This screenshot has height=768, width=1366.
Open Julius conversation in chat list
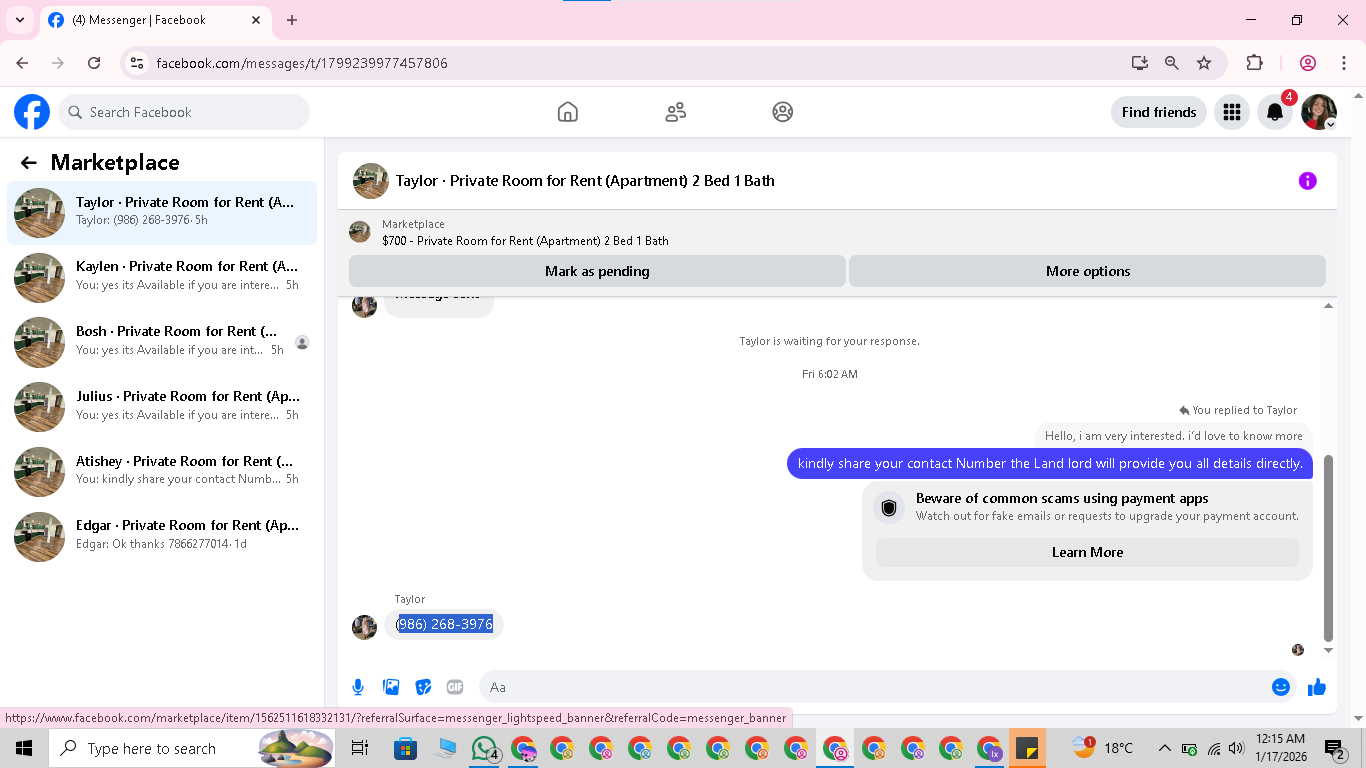coord(162,407)
